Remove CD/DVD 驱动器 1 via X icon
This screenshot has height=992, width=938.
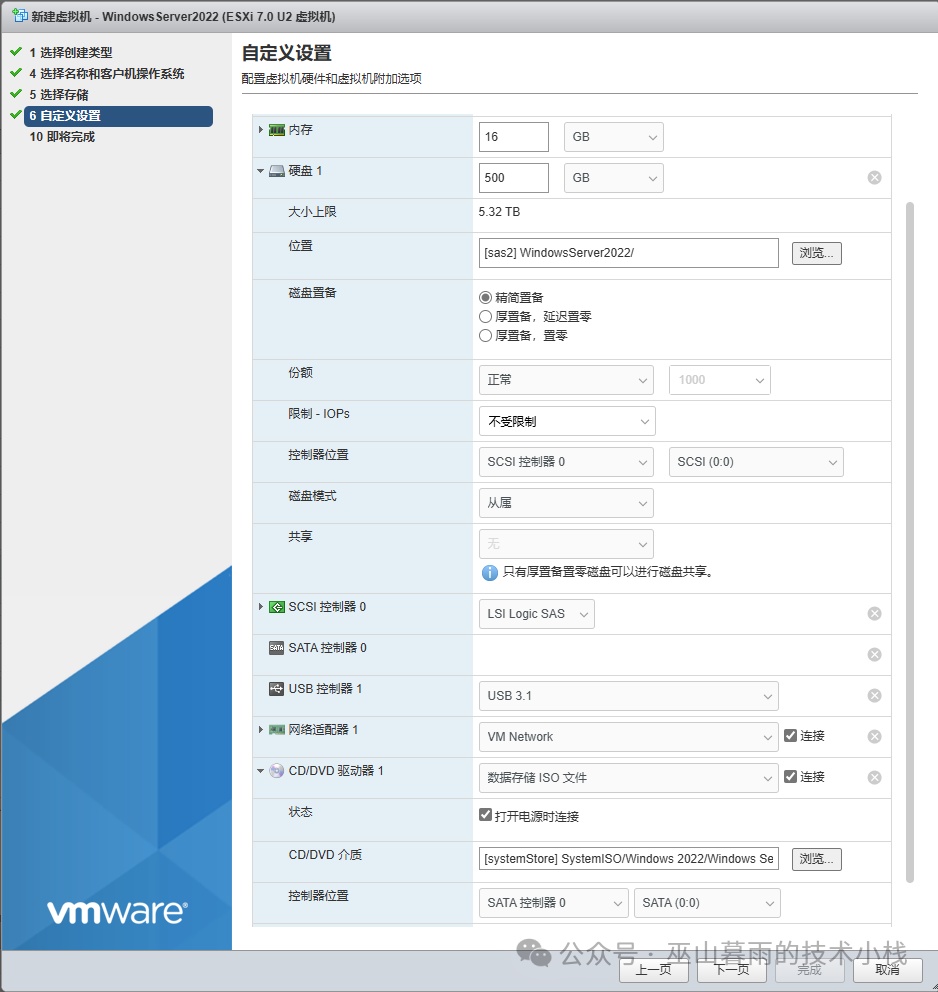[874, 778]
